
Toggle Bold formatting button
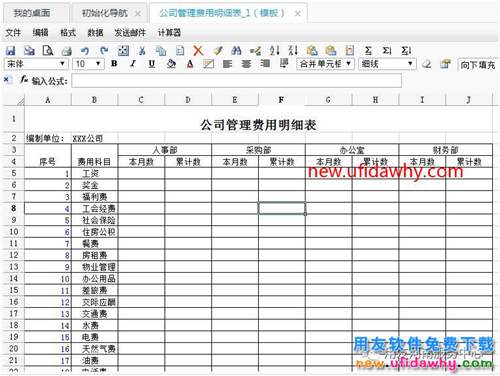tap(114, 63)
